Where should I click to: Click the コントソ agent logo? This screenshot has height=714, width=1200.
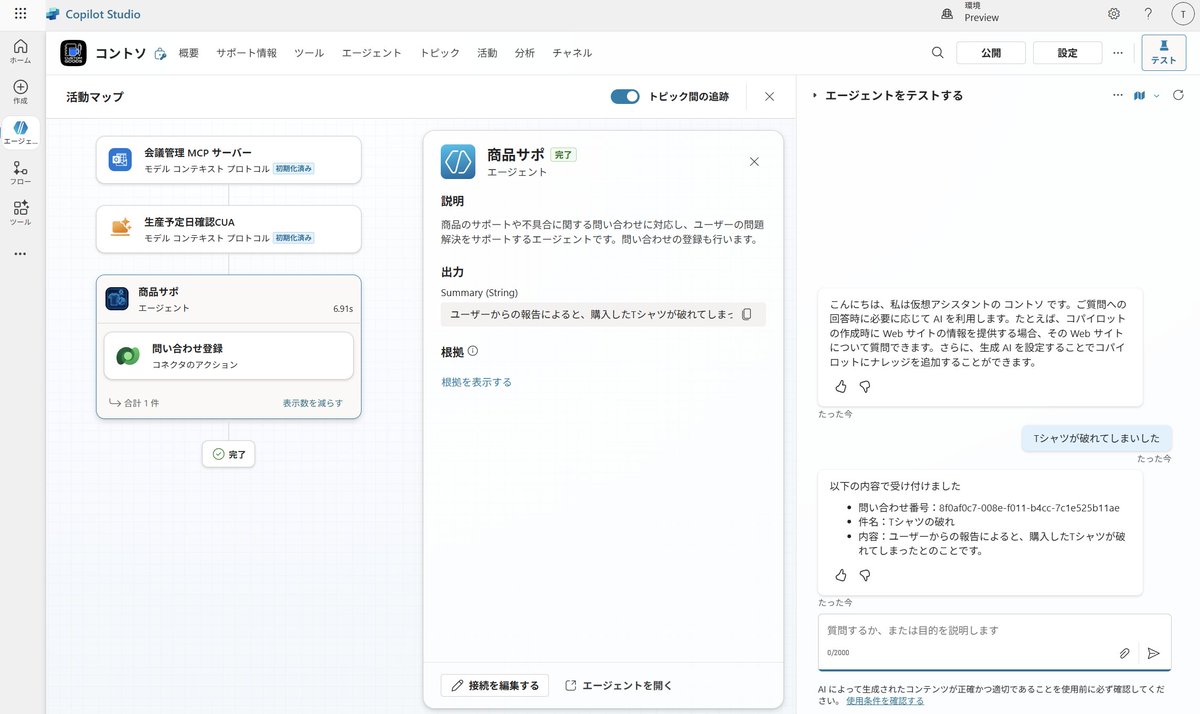pyautogui.click(x=73, y=53)
